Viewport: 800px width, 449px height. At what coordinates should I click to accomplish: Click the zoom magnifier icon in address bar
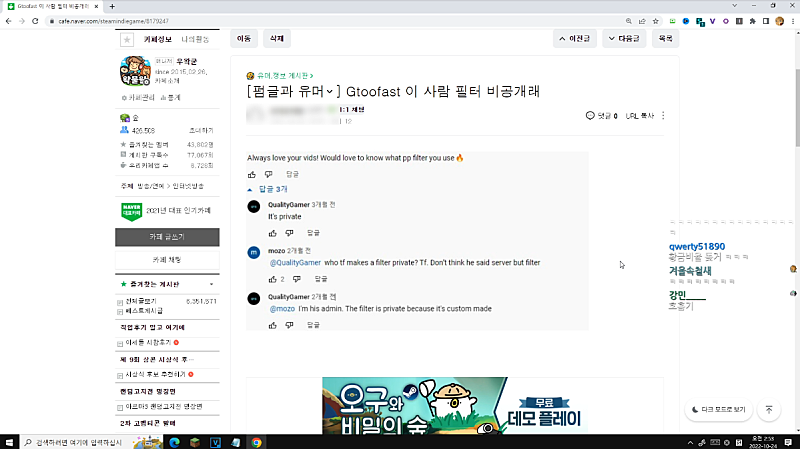tap(629, 21)
